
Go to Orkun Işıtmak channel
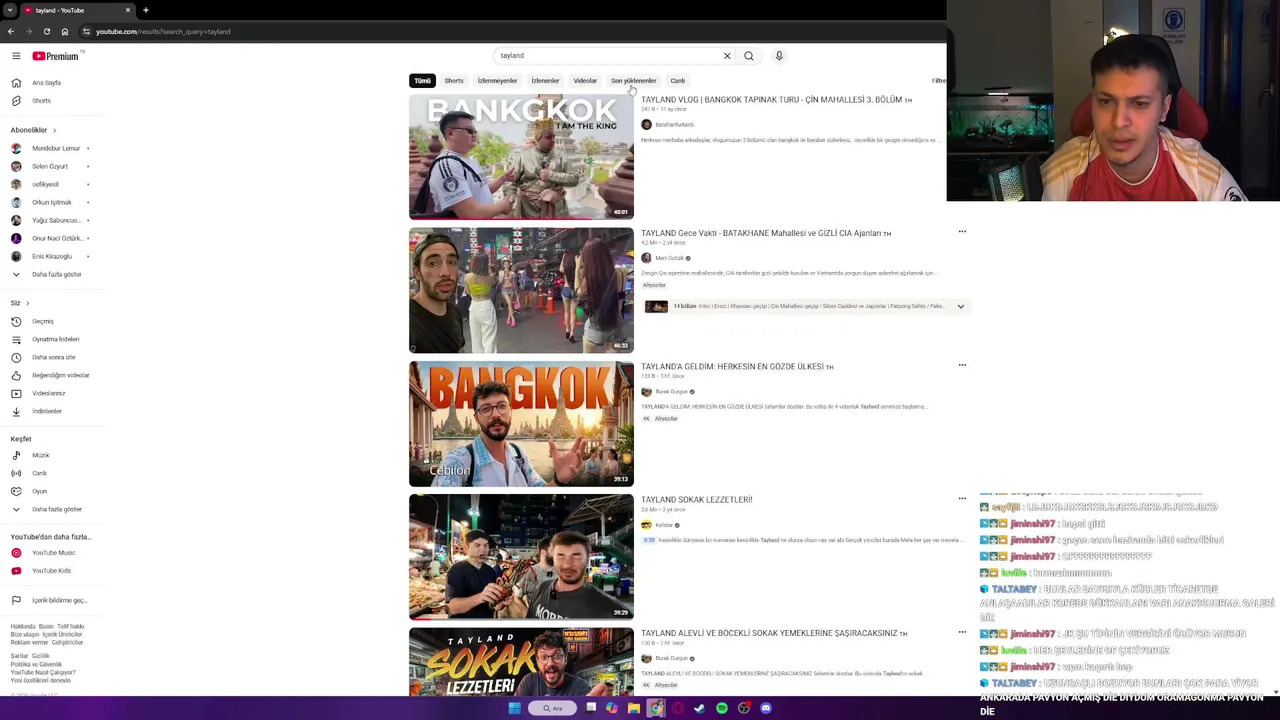point(50,202)
